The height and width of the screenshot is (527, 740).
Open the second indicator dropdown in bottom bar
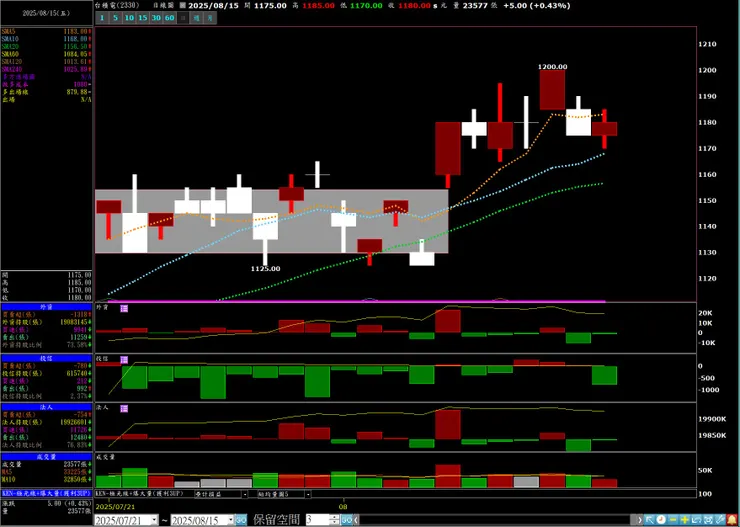(x=308, y=494)
